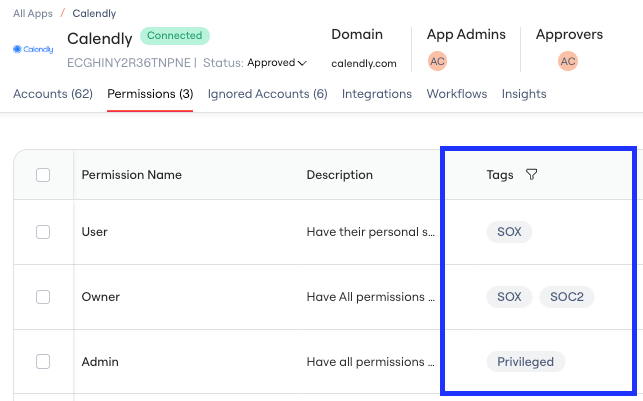This screenshot has height=401, width=643.
Task: Open the Ignored Accounts (6) tab
Action: click(267, 94)
